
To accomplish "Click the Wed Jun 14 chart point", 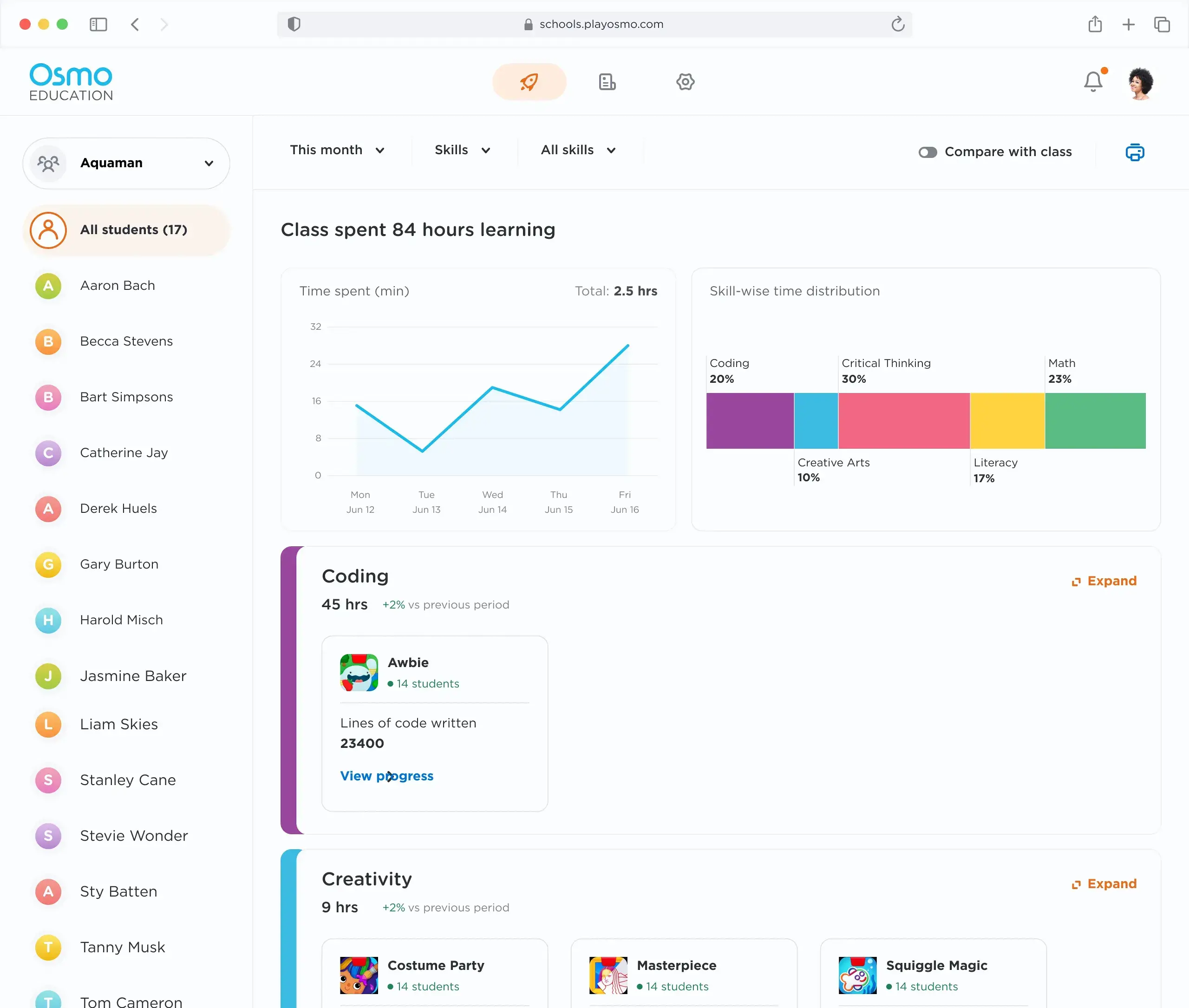I will pyautogui.click(x=492, y=387).
